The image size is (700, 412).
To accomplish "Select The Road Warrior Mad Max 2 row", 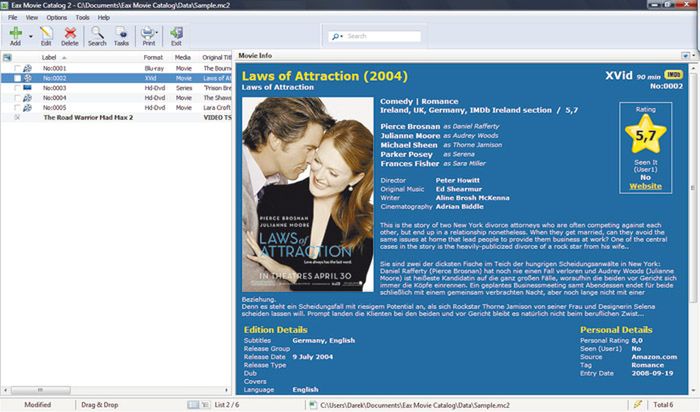I will click(x=116, y=117).
